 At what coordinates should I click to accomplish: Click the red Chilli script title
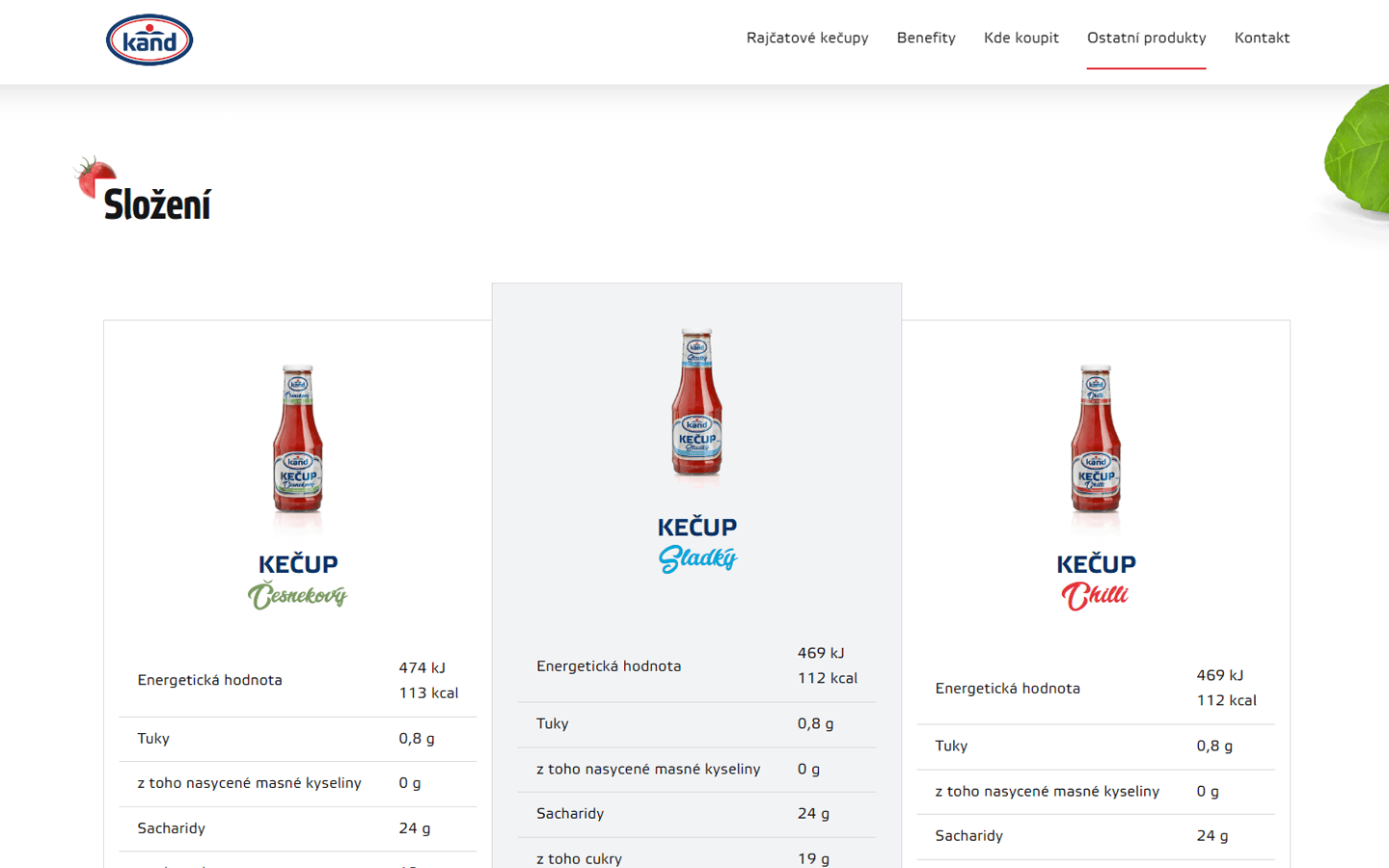[x=1095, y=596]
